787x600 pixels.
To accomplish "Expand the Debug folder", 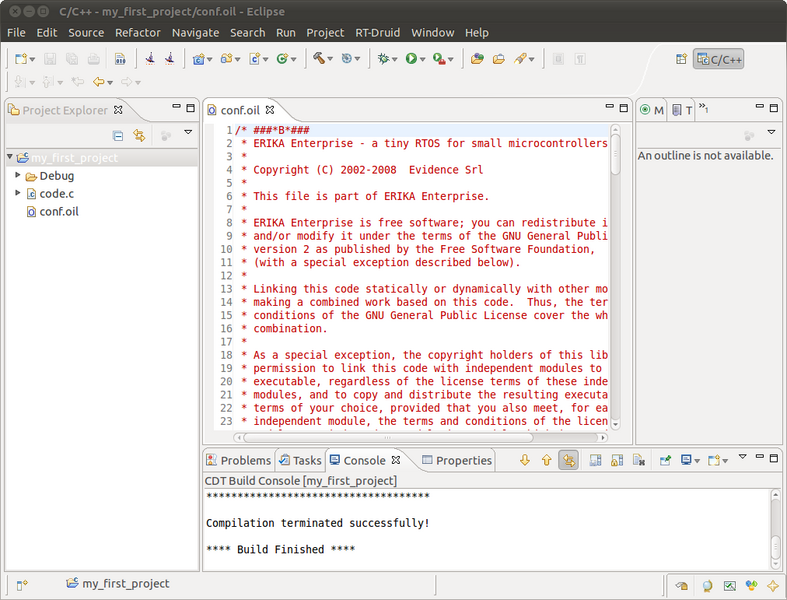I will 18,175.
